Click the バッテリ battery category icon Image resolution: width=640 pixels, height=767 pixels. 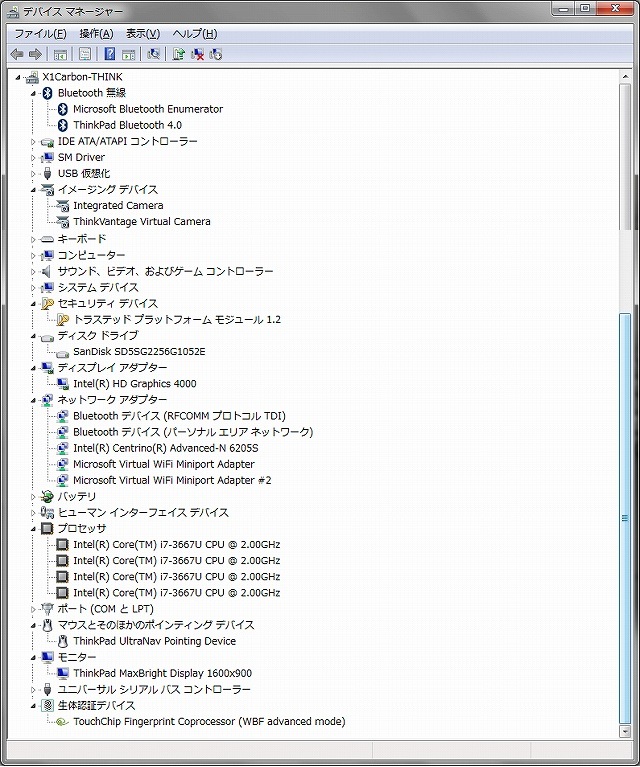coord(47,496)
